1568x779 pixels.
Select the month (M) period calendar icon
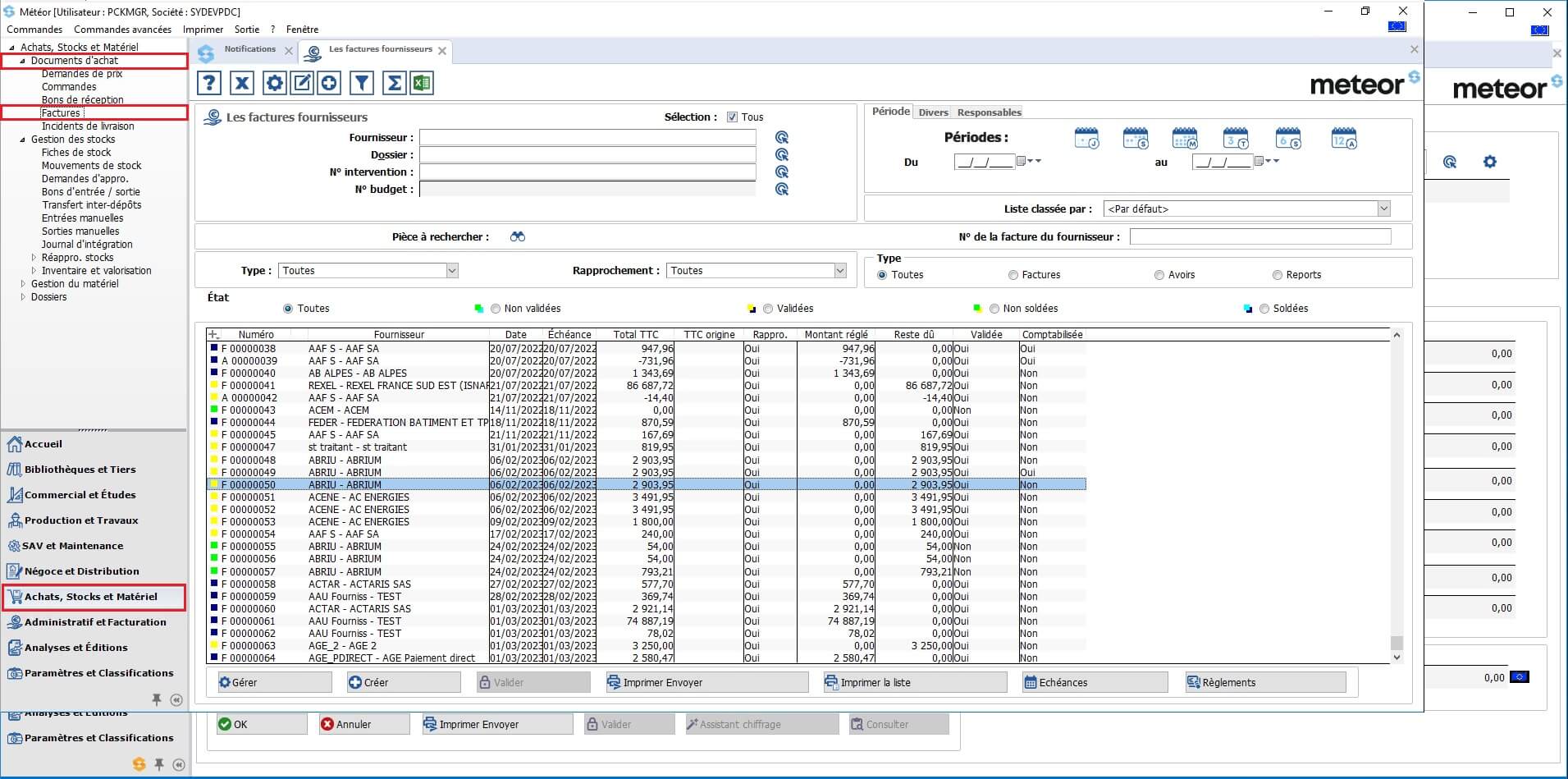[x=1185, y=138]
